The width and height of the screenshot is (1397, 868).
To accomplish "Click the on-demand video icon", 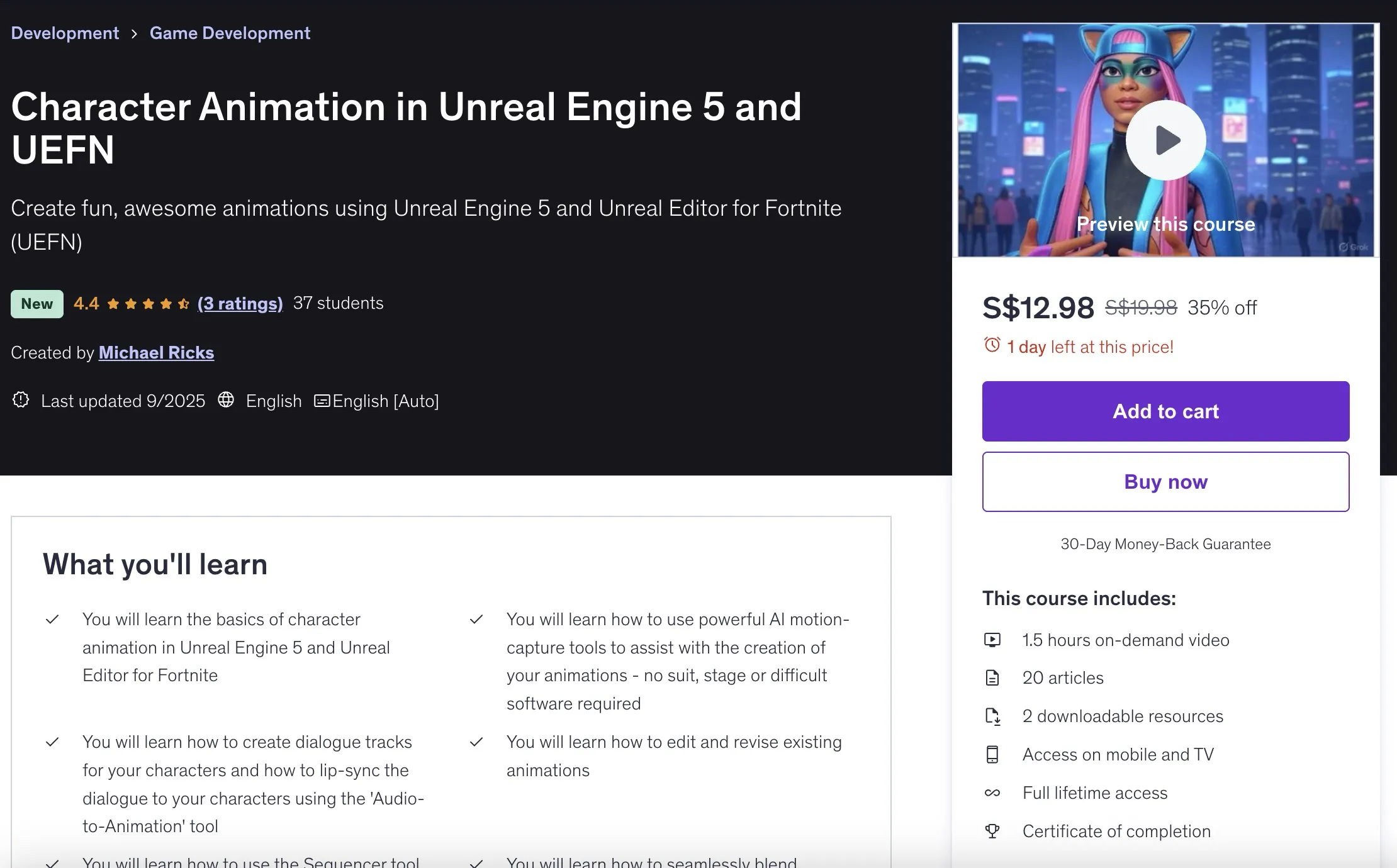I will pyautogui.click(x=992, y=640).
